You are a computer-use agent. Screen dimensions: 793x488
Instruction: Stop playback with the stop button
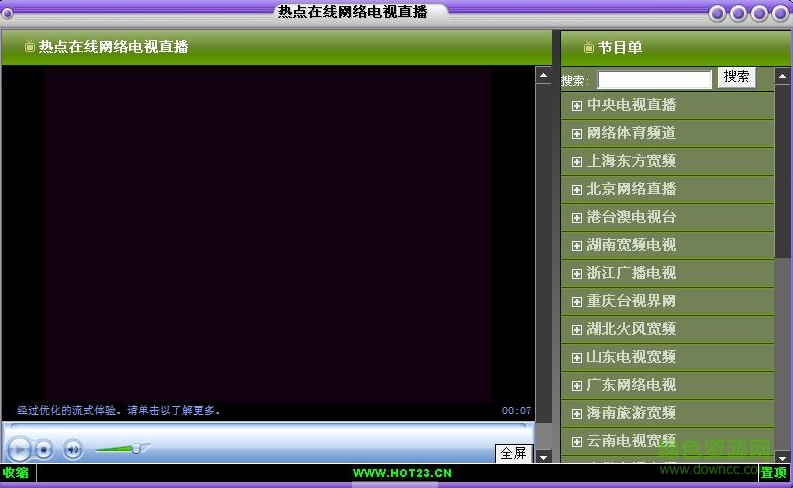pyautogui.click(x=44, y=449)
